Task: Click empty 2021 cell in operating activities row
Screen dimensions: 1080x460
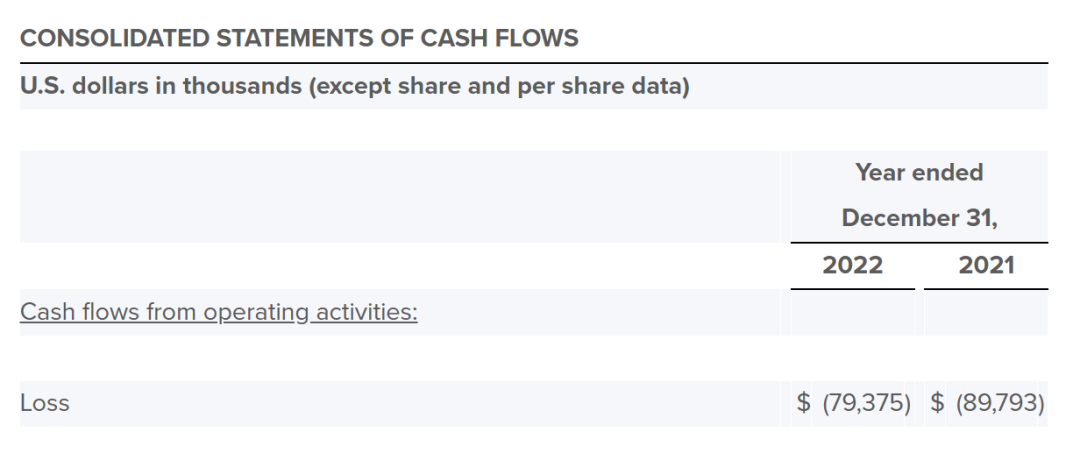Action: coord(986,312)
